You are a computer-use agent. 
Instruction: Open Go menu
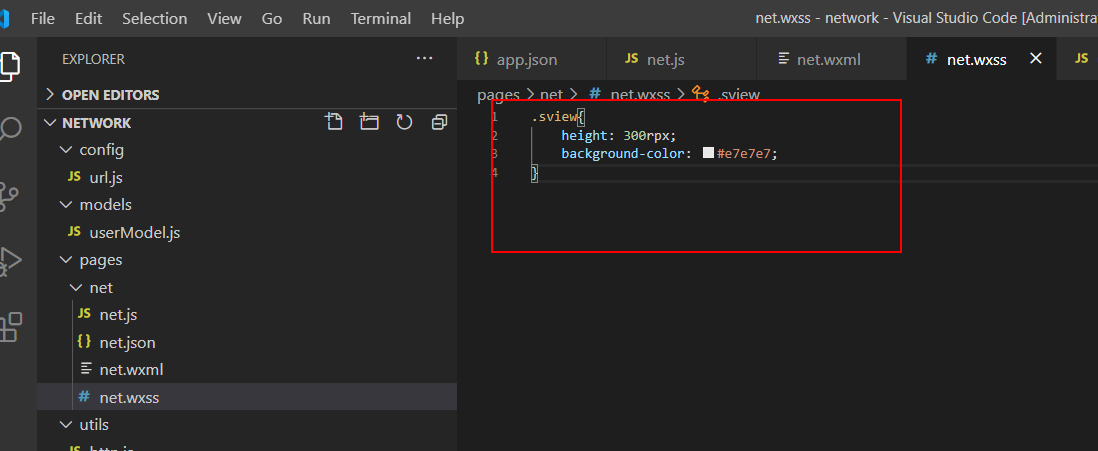click(x=272, y=19)
